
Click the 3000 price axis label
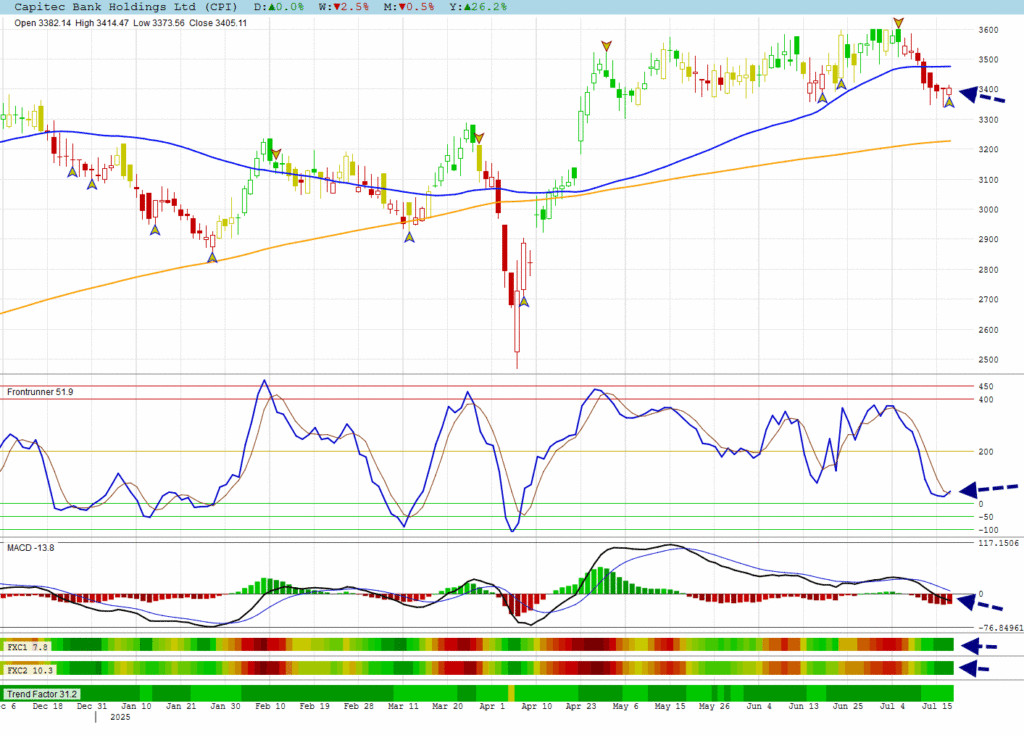coord(988,210)
